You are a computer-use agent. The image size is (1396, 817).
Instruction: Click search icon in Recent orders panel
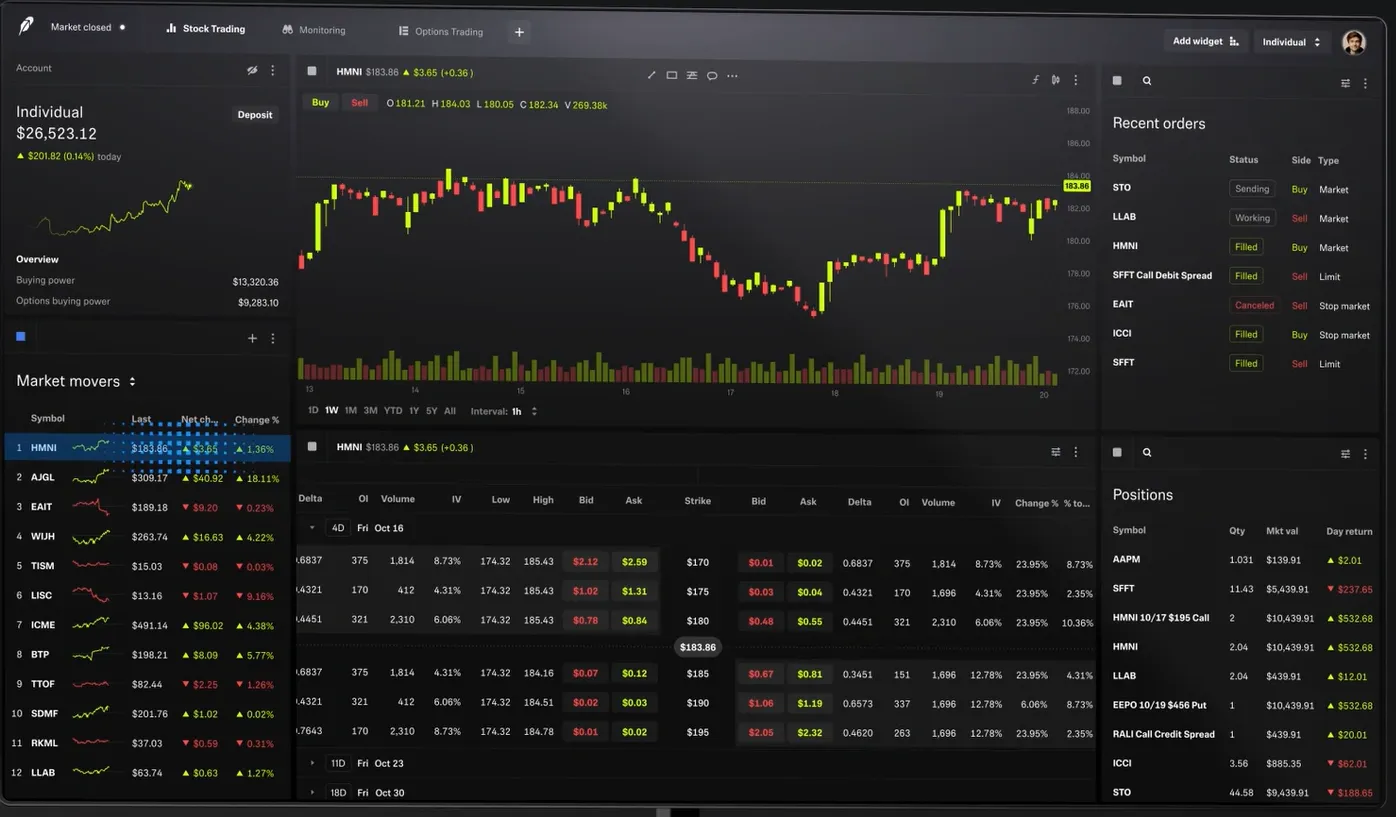(1147, 81)
